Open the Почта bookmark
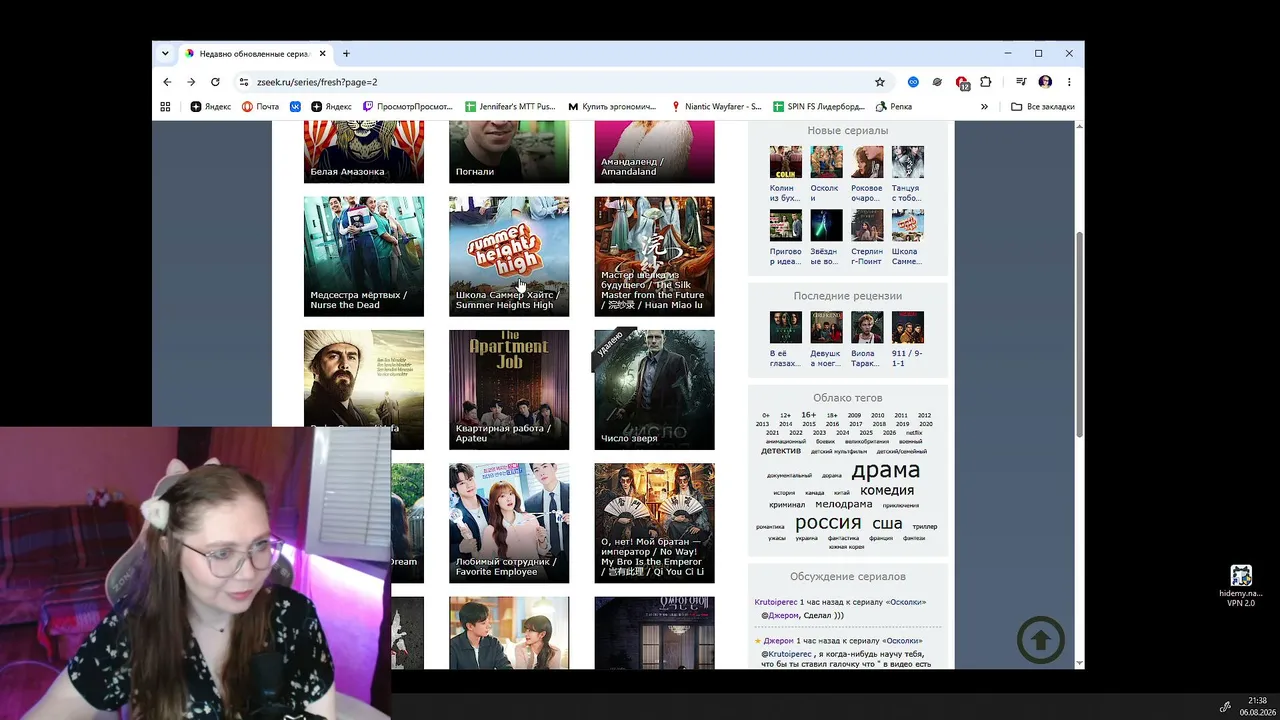 260,106
